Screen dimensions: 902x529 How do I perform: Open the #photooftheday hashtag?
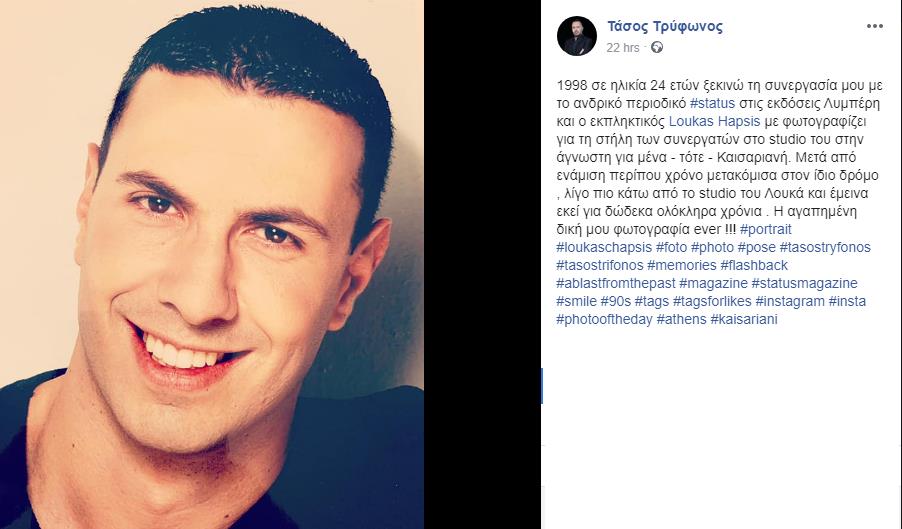point(604,319)
